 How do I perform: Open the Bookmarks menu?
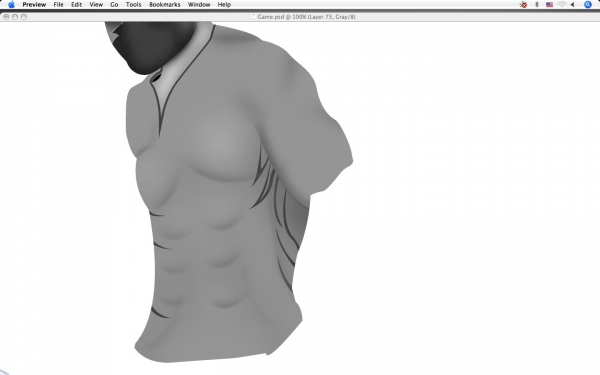(165, 5)
